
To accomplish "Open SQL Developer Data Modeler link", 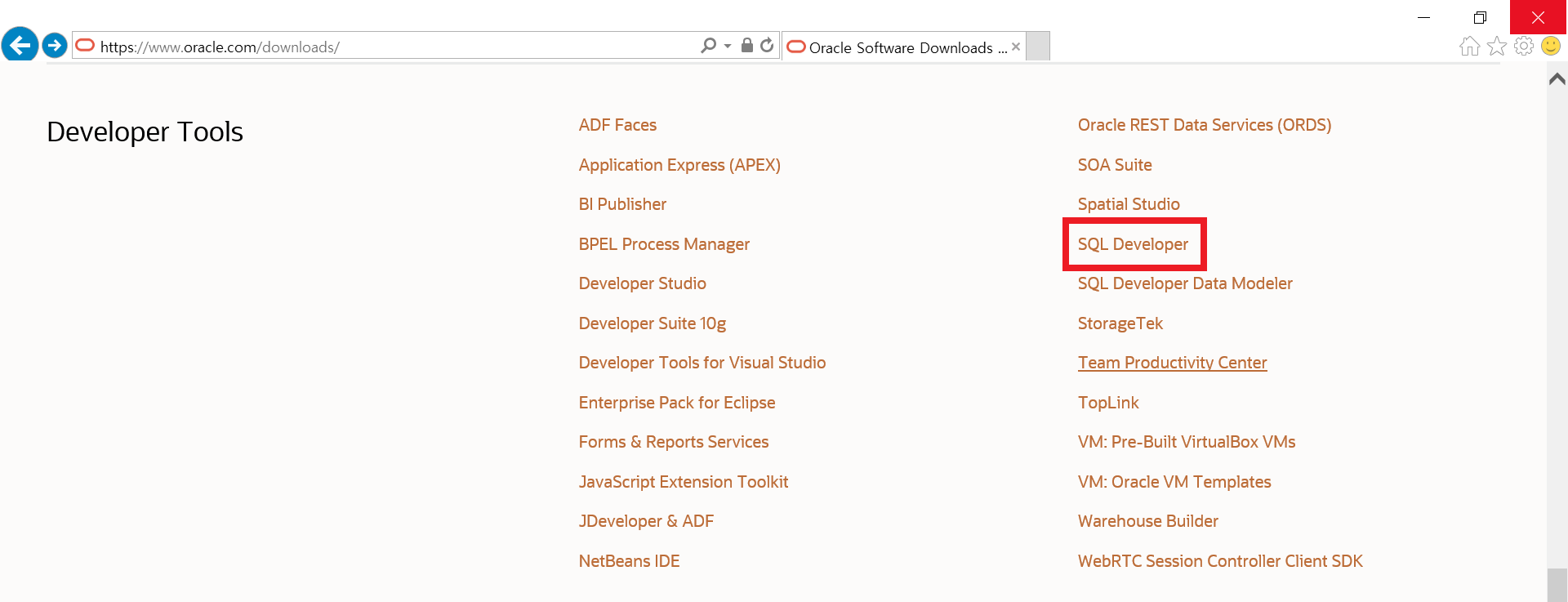I will coord(1184,283).
